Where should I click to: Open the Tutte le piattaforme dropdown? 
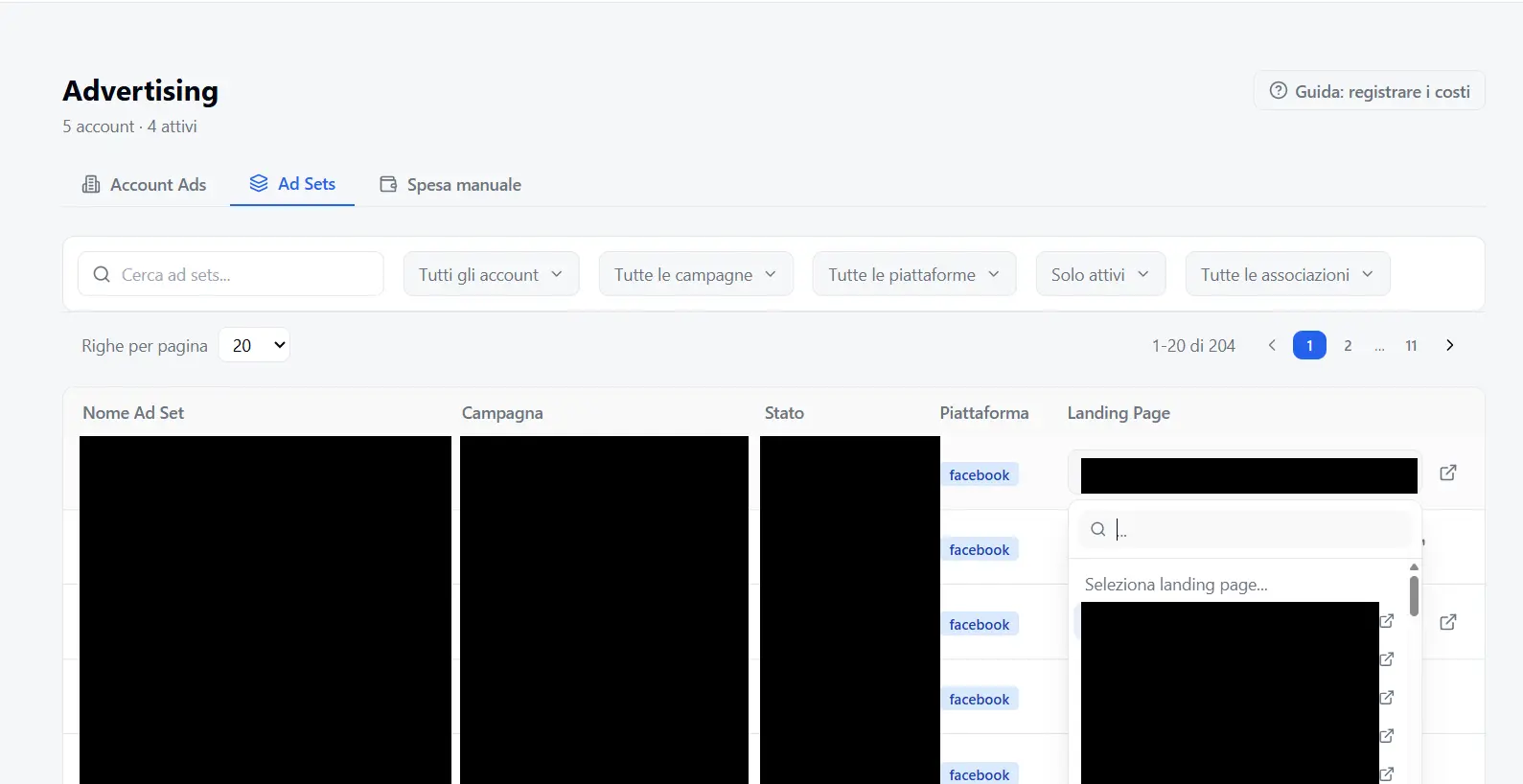point(914,274)
